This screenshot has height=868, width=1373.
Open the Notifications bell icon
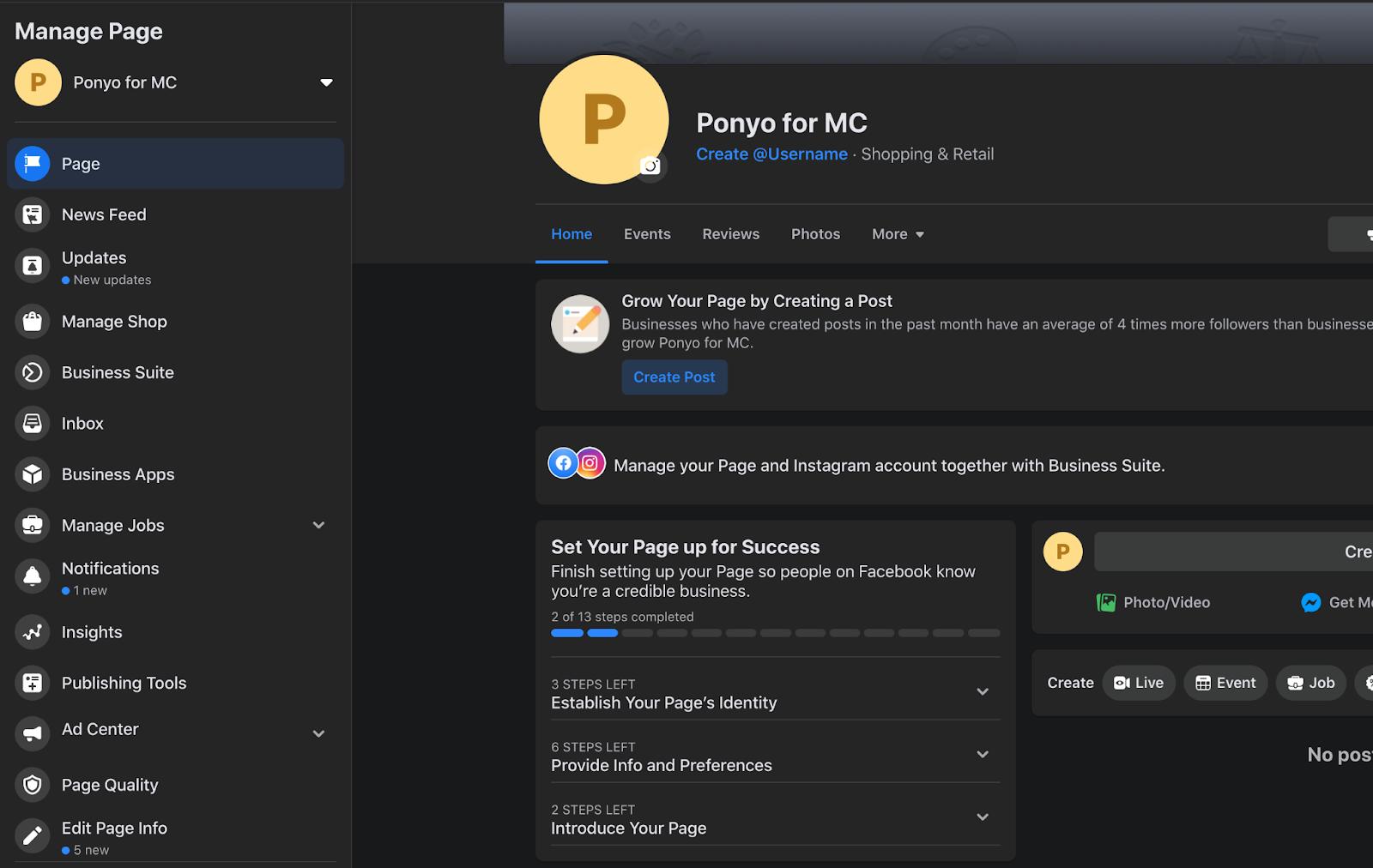[33, 576]
